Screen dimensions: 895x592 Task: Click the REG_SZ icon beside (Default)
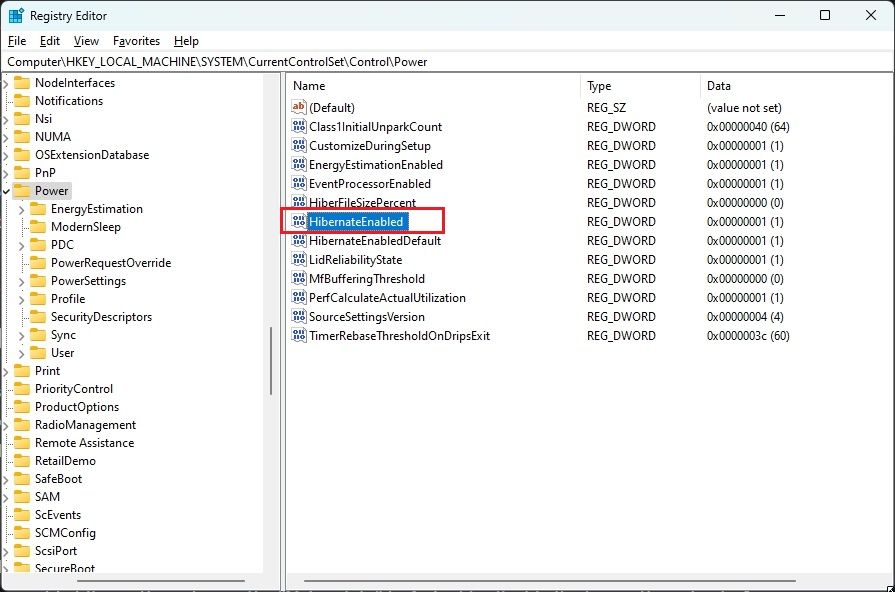(299, 107)
